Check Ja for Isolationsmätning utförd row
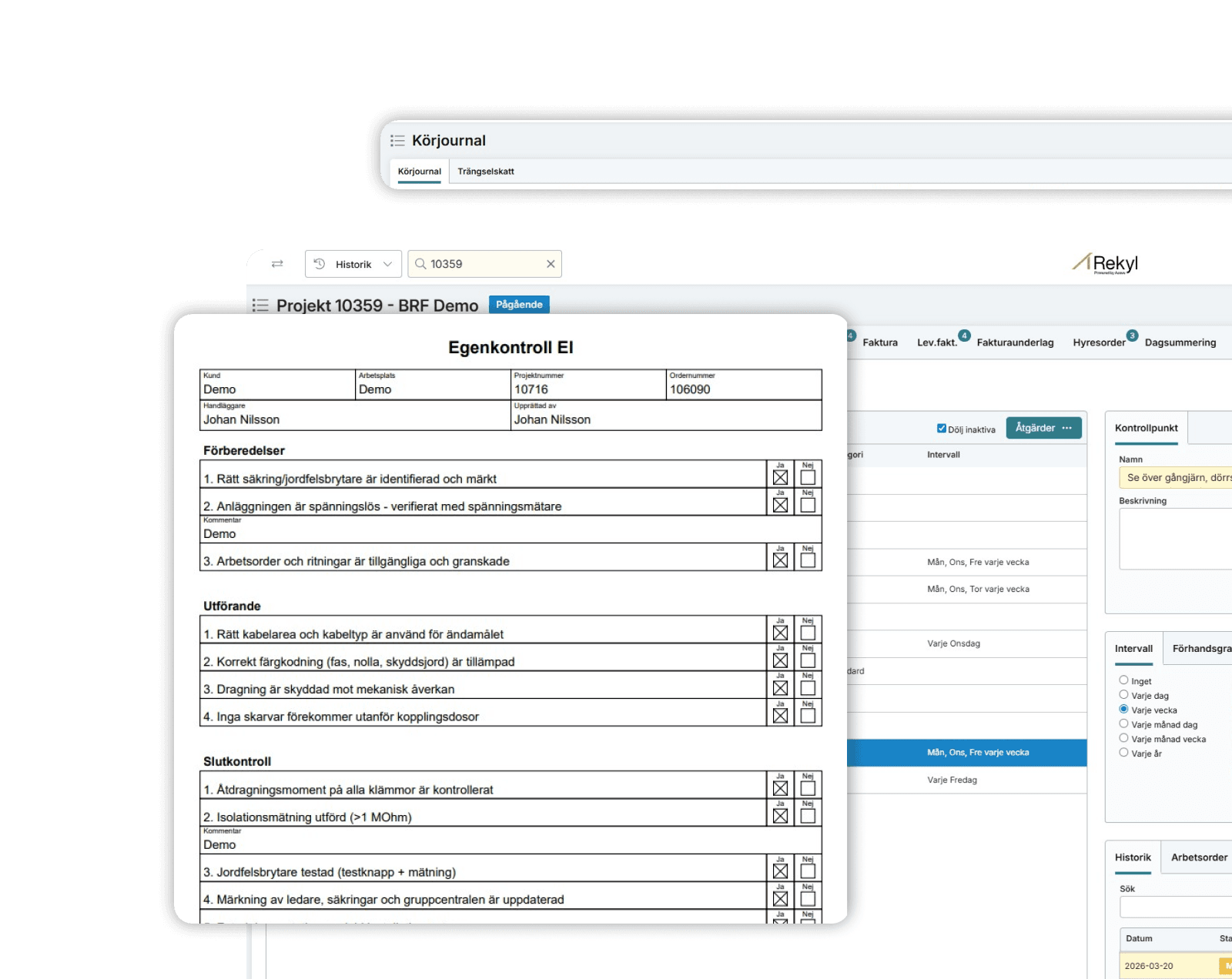Viewport: 1232px width, 979px height. [x=780, y=816]
